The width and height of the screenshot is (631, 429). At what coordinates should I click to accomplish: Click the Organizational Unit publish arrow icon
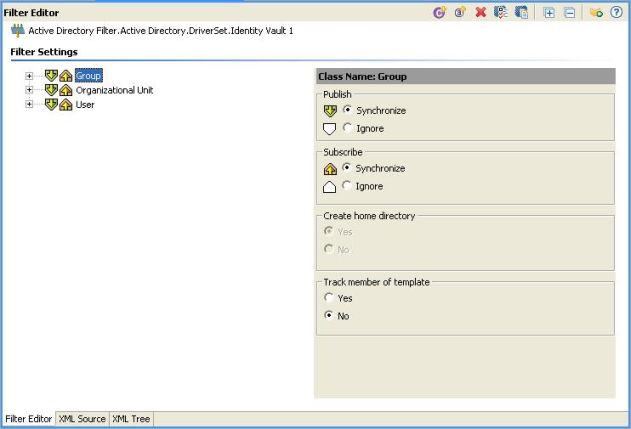[51, 90]
